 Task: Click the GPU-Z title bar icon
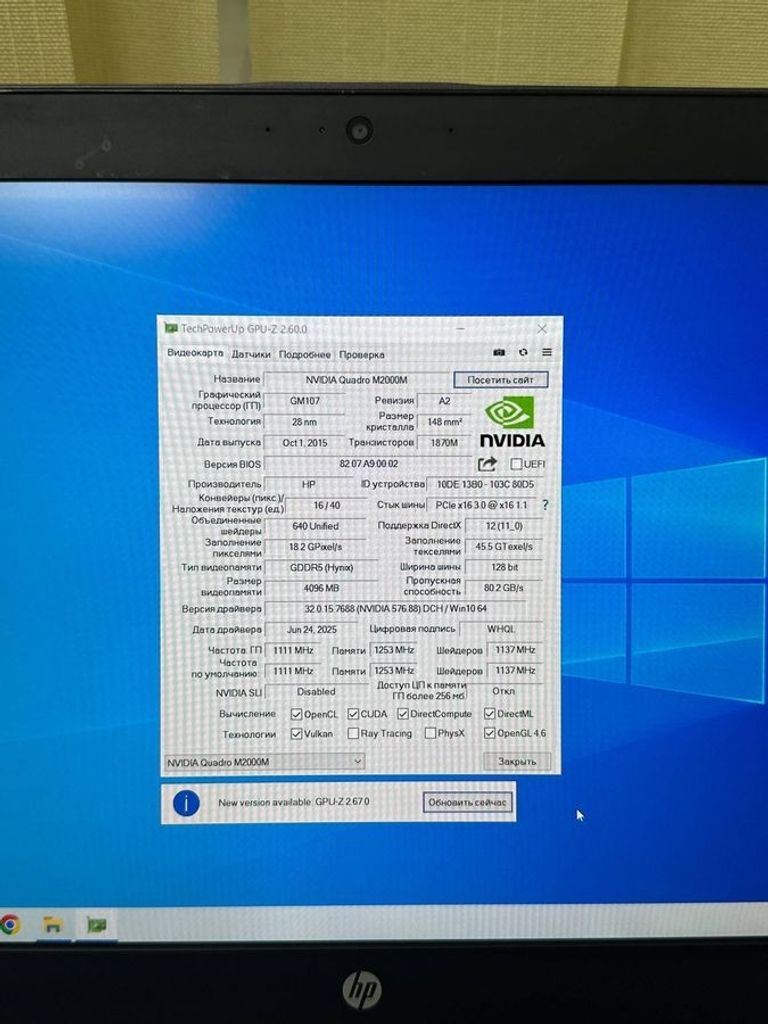171,328
